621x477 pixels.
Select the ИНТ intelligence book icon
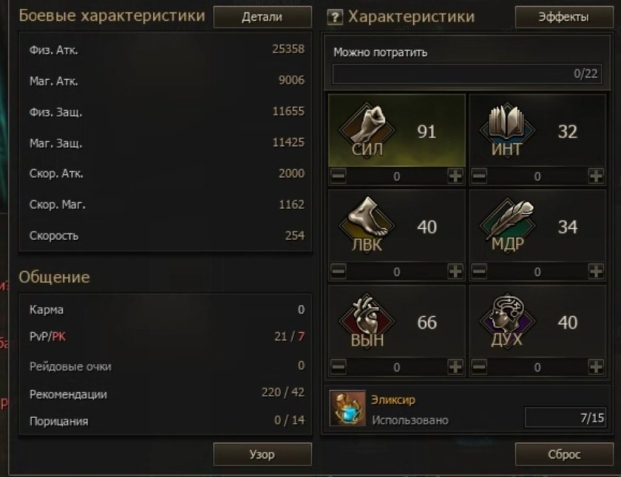pos(507,129)
